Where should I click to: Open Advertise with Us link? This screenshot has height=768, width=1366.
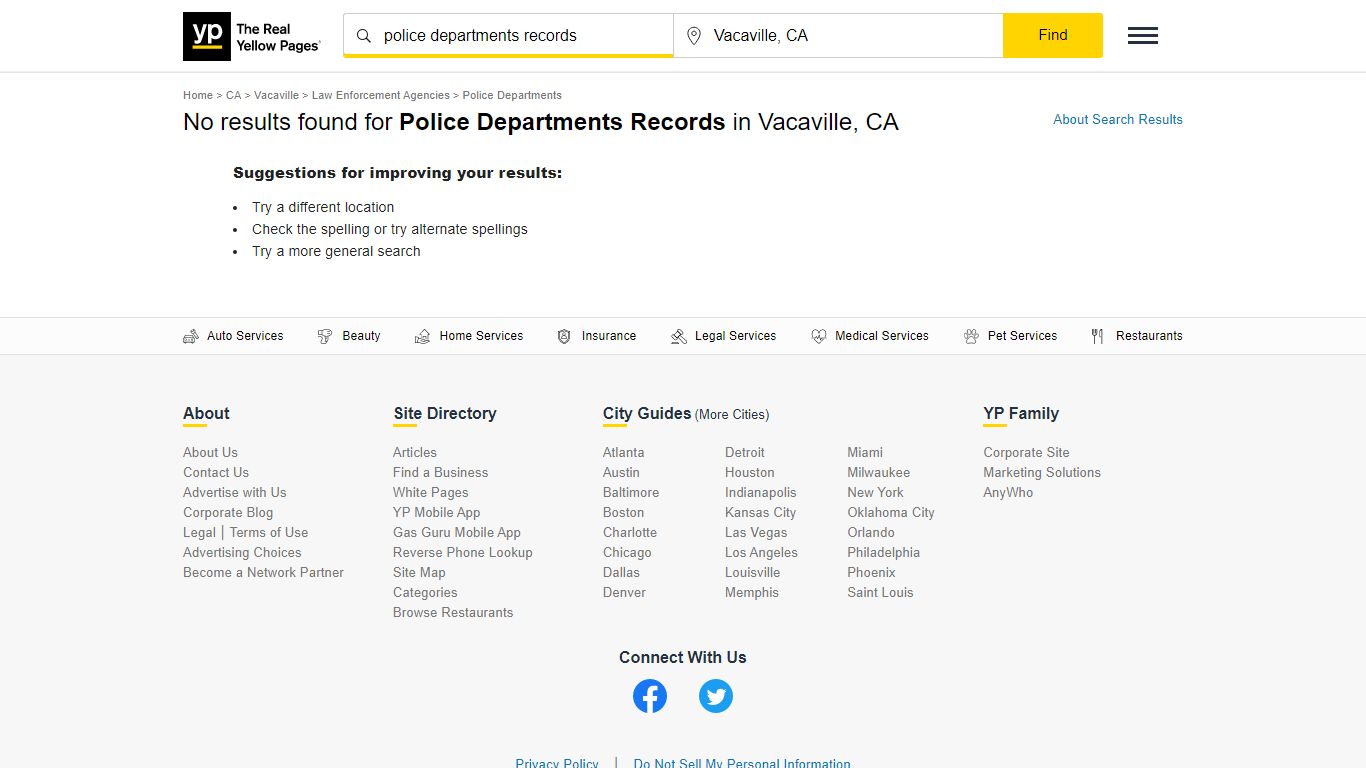coord(235,492)
